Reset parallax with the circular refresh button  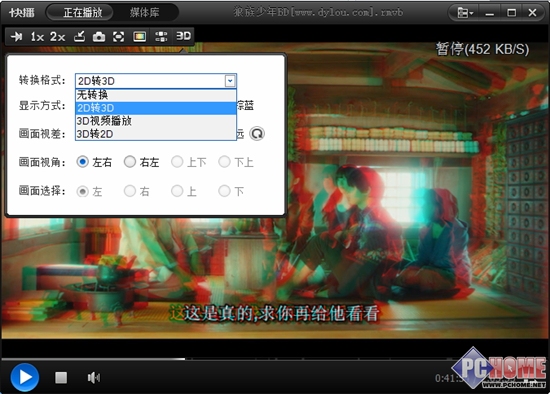coord(257,134)
